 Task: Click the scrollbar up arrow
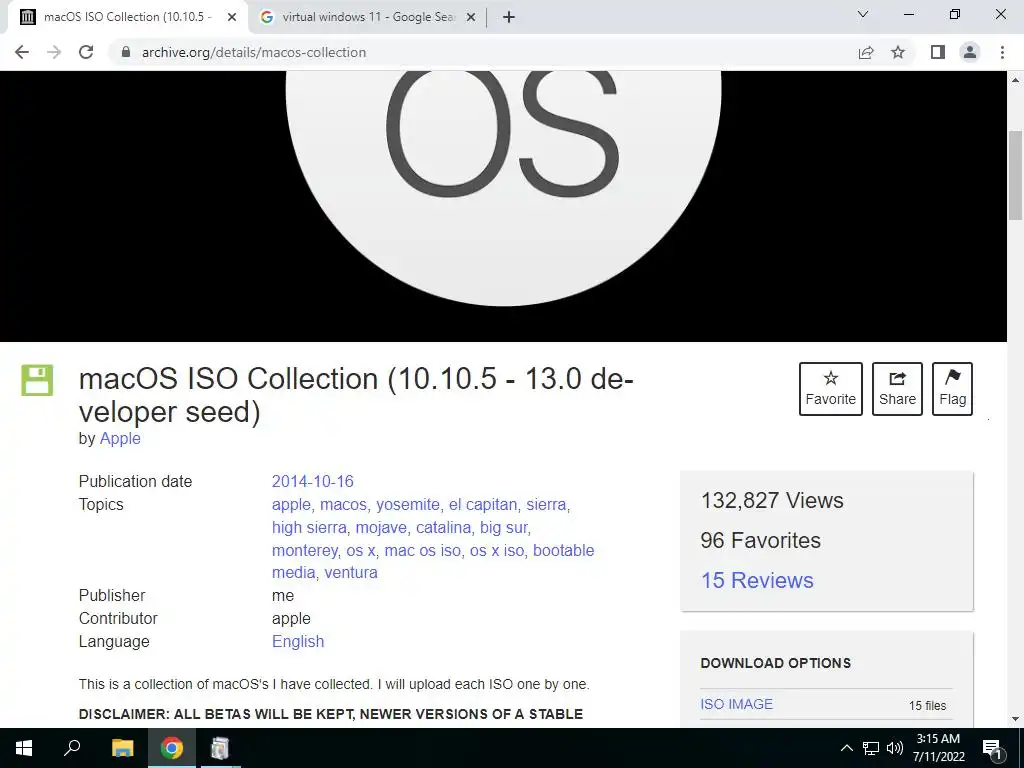pos(1016,80)
